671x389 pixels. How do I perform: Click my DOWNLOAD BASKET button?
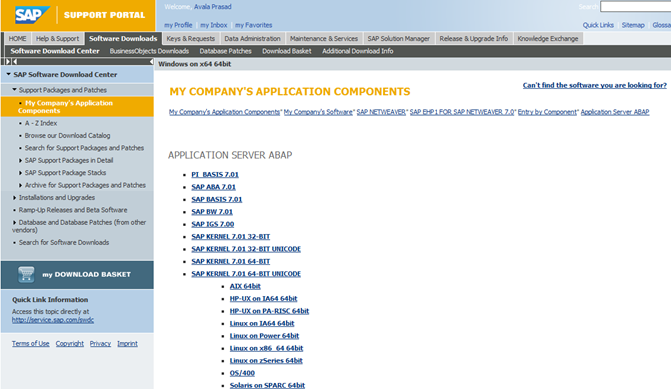(x=77, y=275)
